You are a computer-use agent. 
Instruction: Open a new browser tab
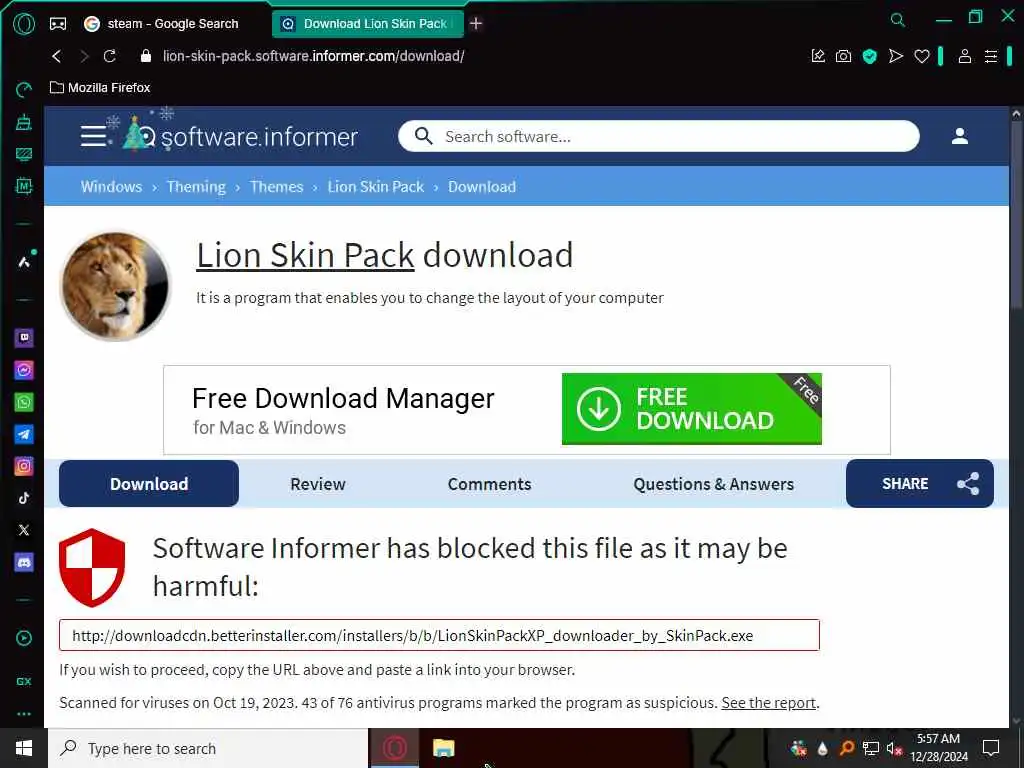click(x=476, y=24)
